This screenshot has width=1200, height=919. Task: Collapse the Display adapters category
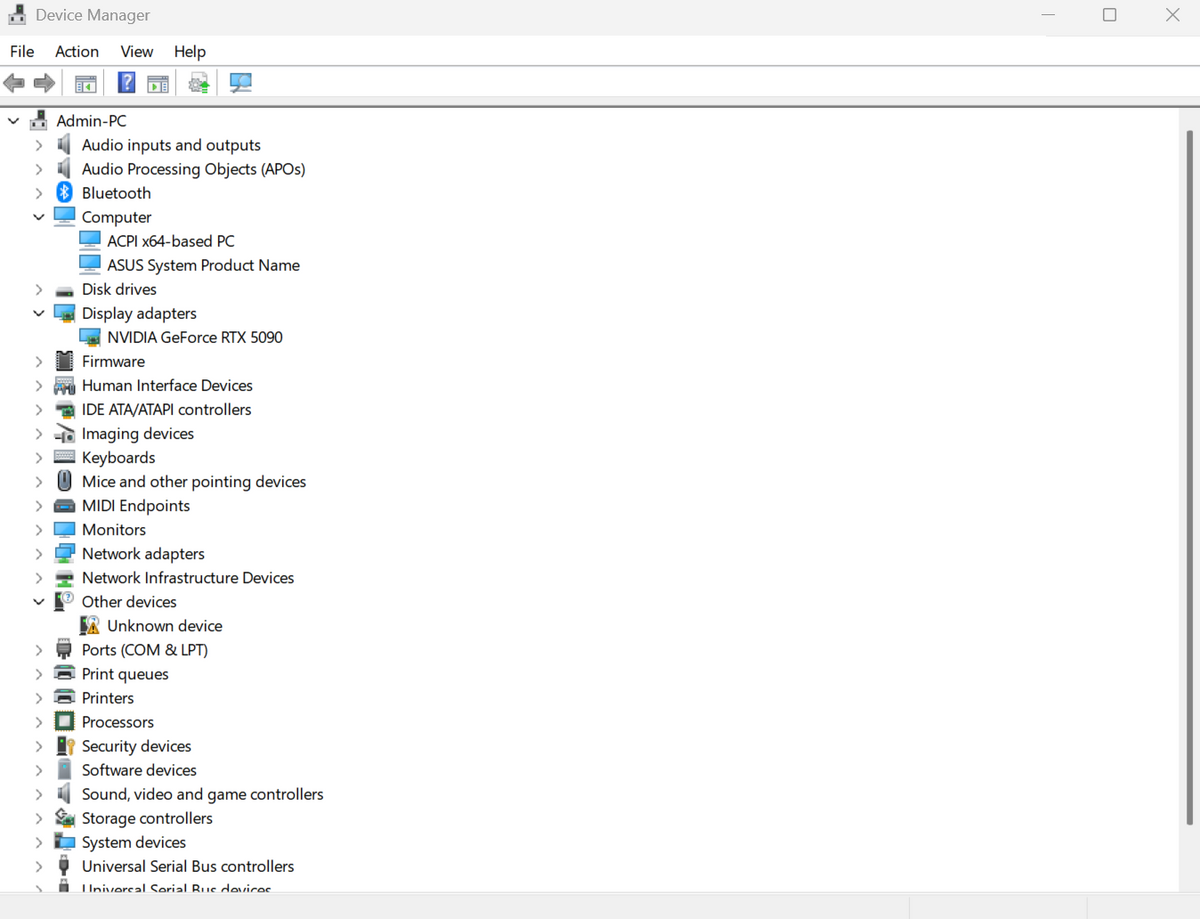click(x=39, y=313)
